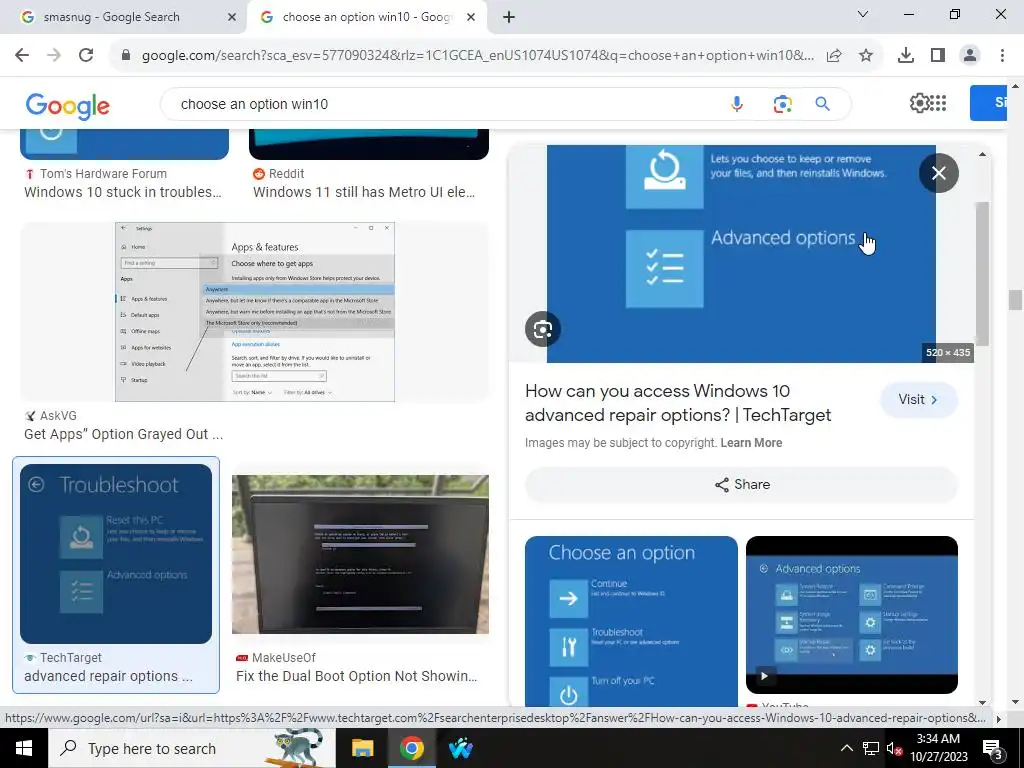
Task: Search inside preview image with Lens
Action: click(543, 329)
